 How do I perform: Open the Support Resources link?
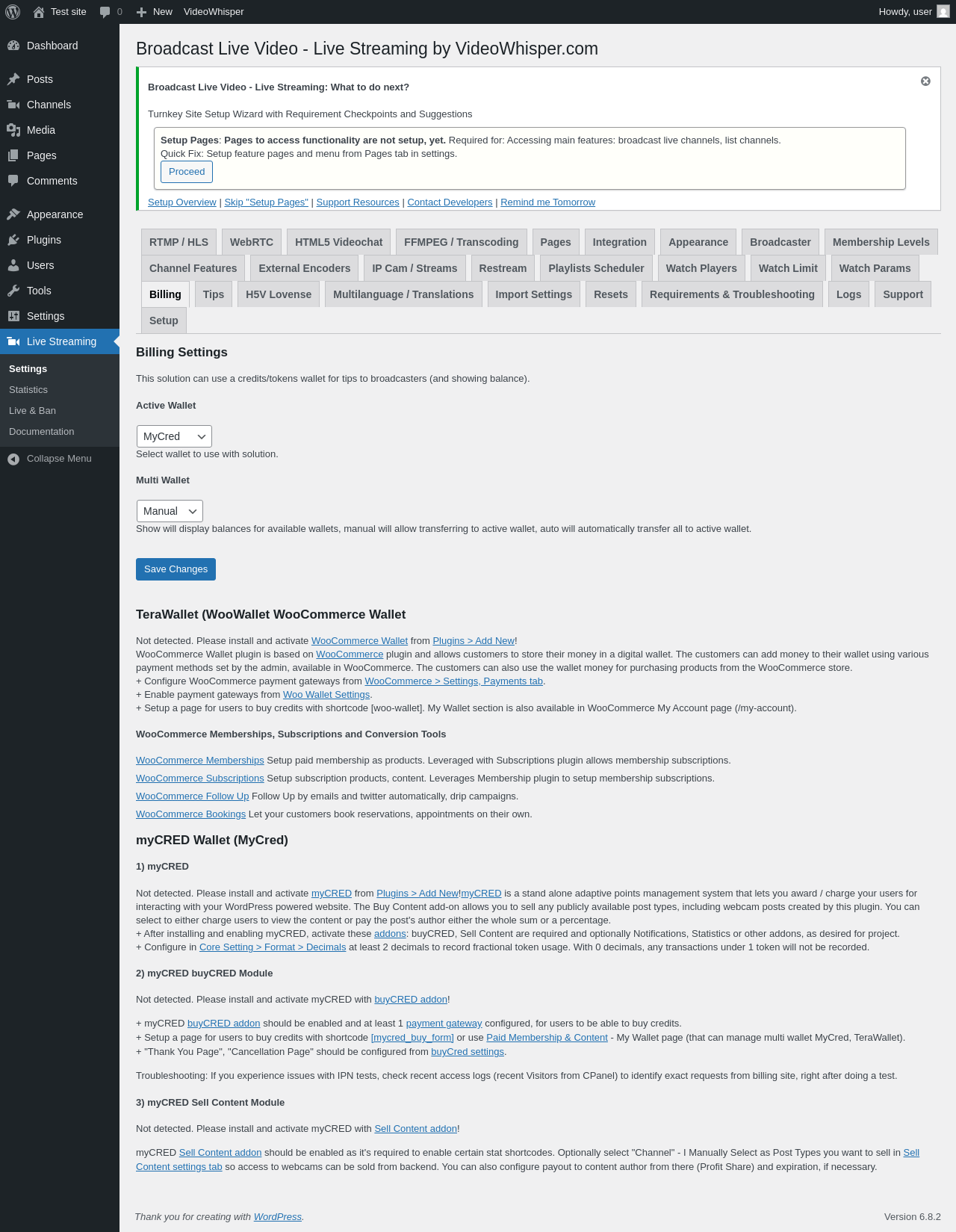pos(358,202)
